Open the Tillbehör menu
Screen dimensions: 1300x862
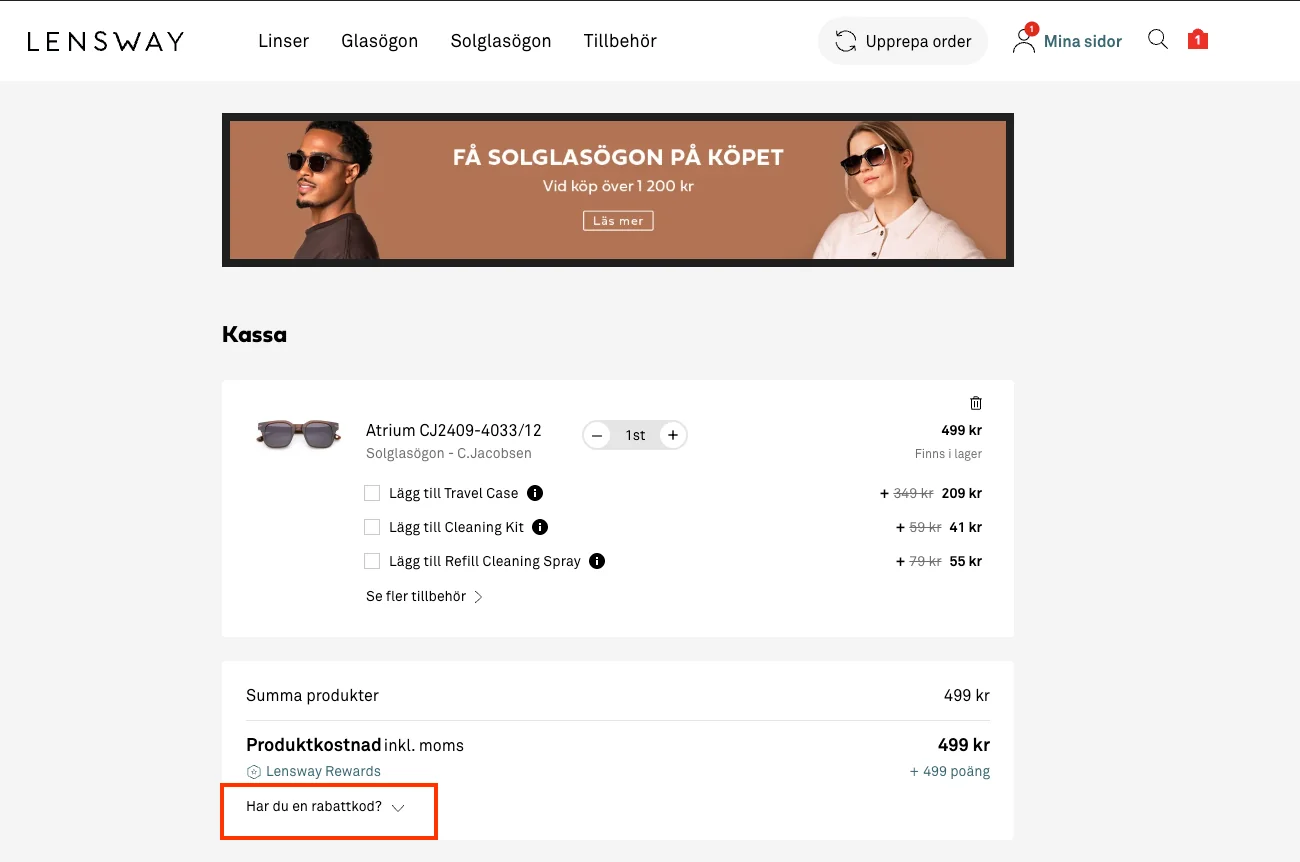click(620, 41)
